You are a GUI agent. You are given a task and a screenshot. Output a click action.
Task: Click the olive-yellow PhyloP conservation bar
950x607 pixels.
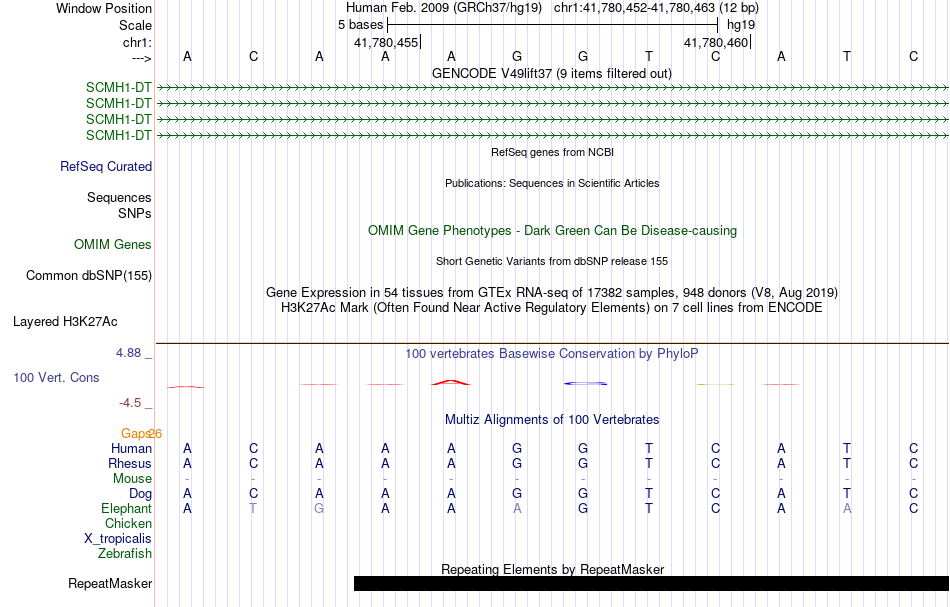tap(716, 384)
